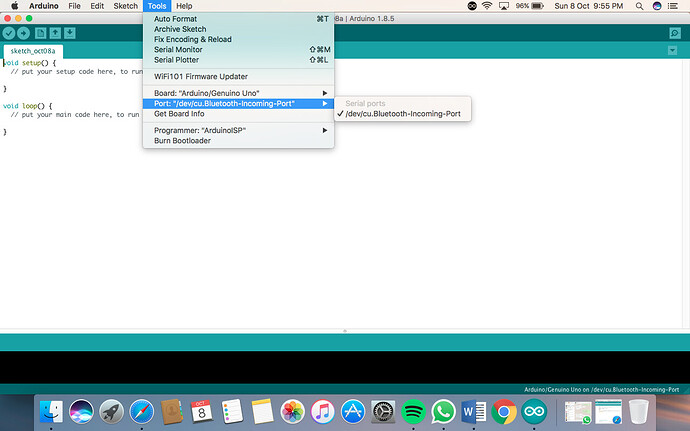This screenshot has height=431, width=690.
Task: Open Notes from the Dock
Action: (262, 412)
